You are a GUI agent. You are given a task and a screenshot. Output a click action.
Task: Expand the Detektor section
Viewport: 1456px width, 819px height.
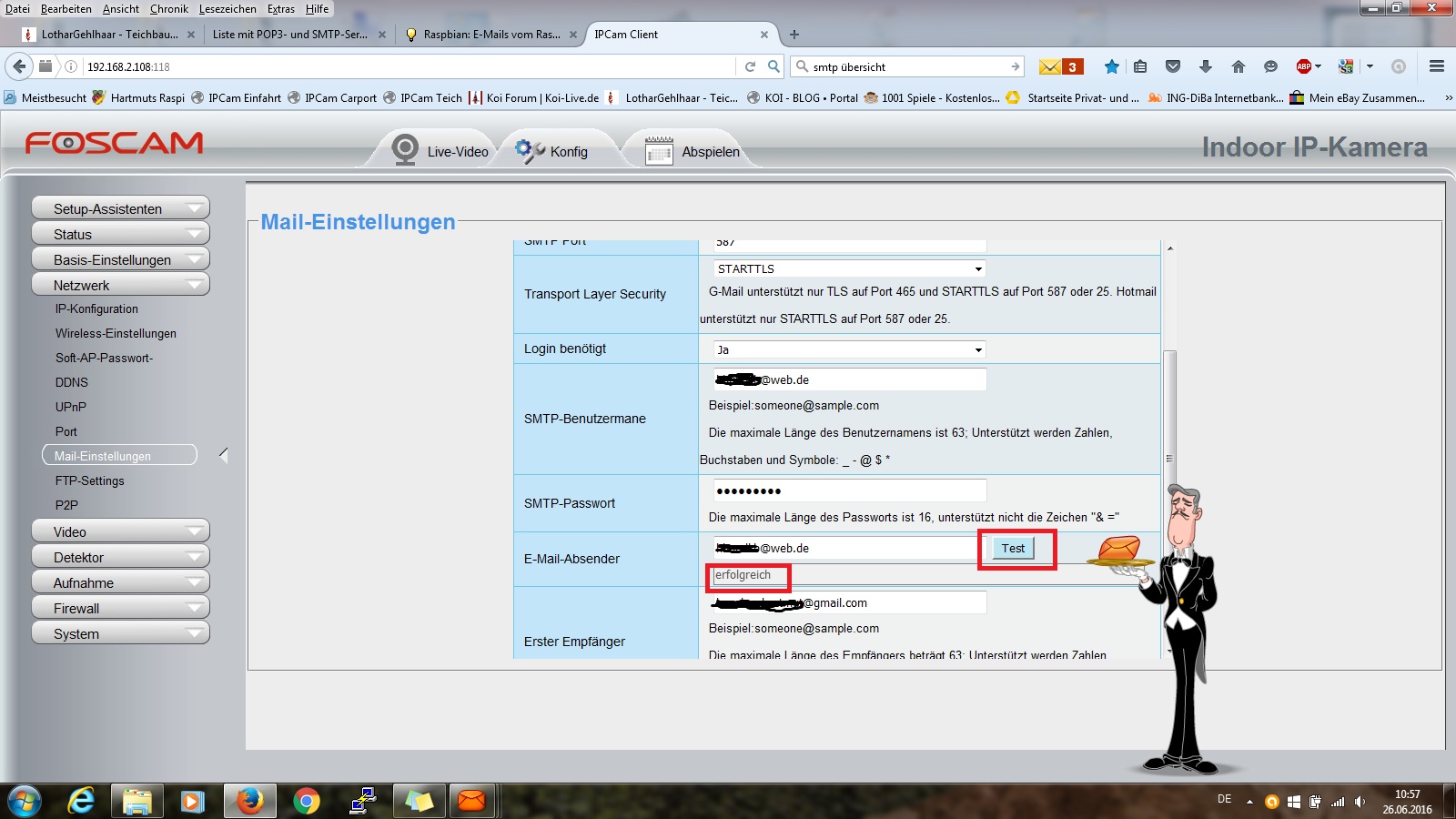click(x=120, y=557)
